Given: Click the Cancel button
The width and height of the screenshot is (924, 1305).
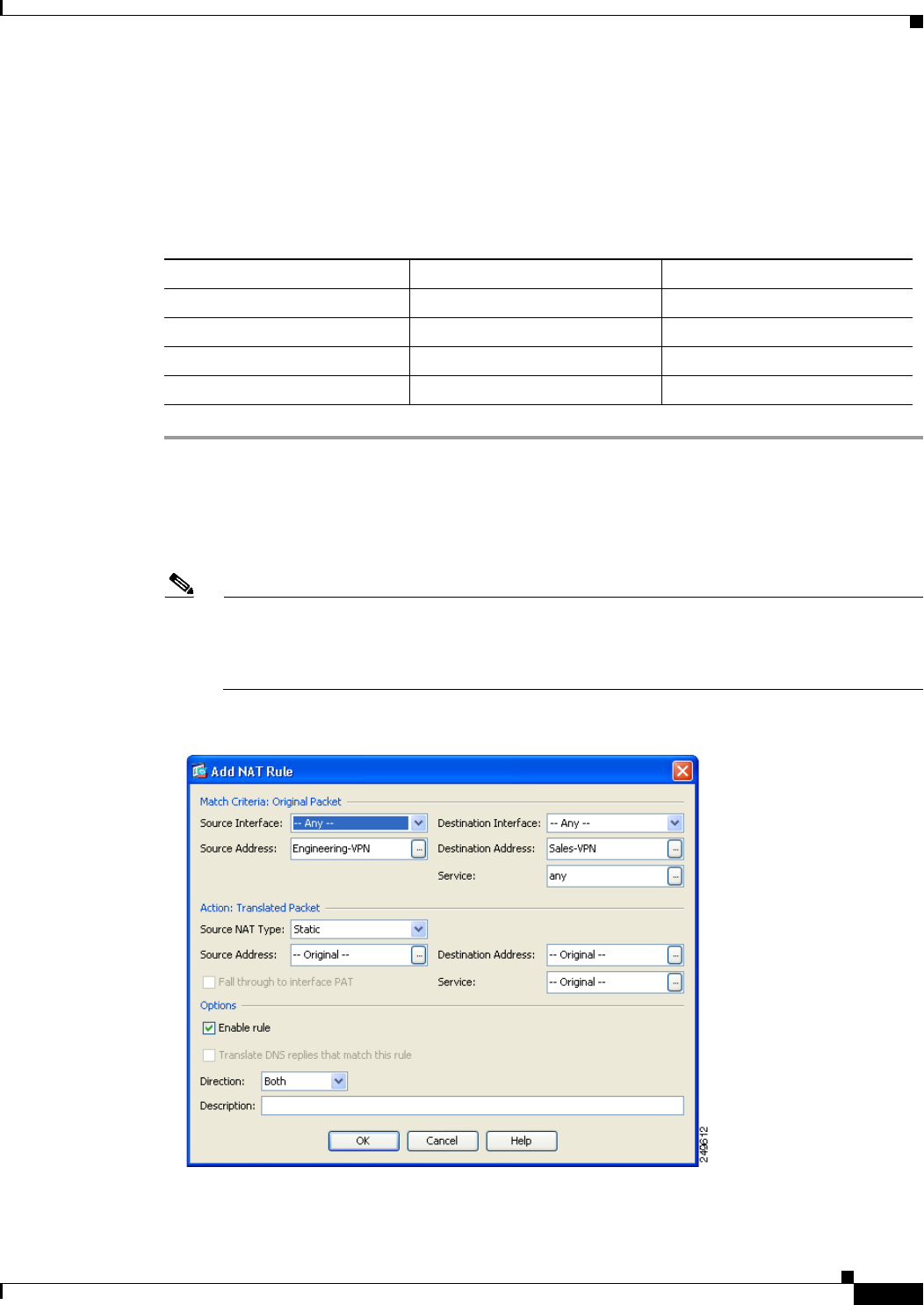Looking at the screenshot, I should tap(443, 1141).
